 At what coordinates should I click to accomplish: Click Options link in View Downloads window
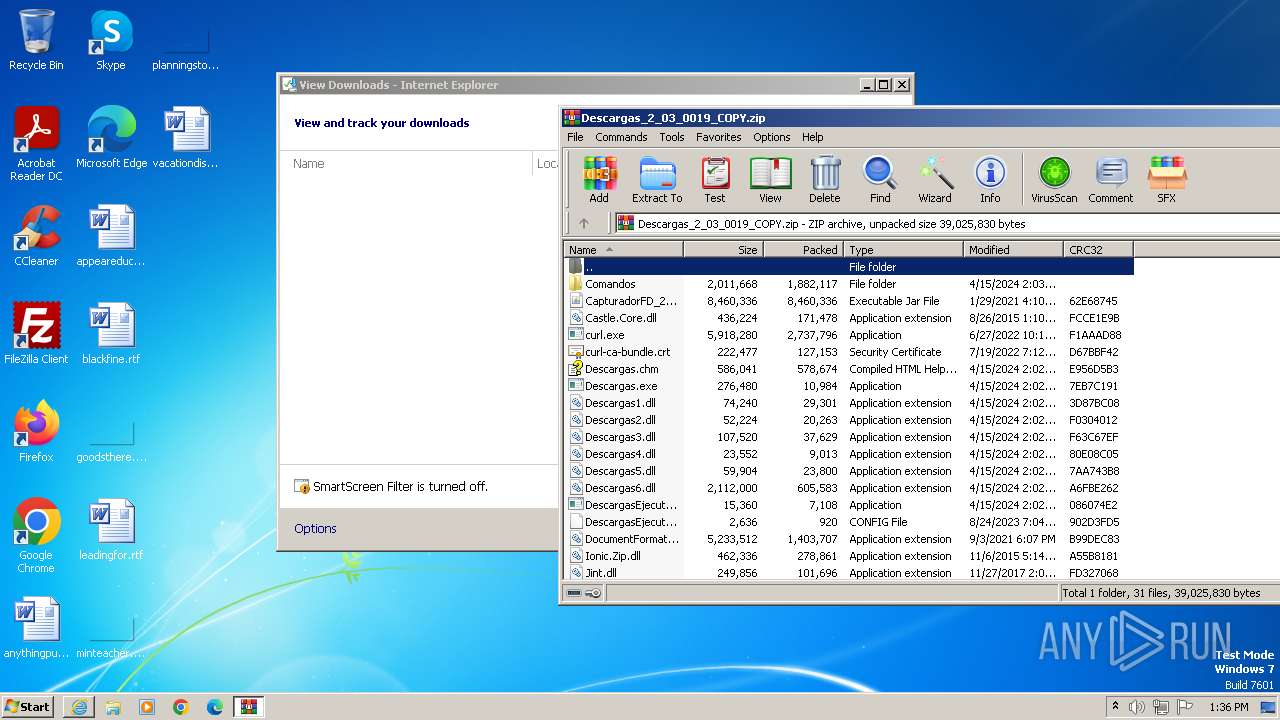pyautogui.click(x=315, y=528)
